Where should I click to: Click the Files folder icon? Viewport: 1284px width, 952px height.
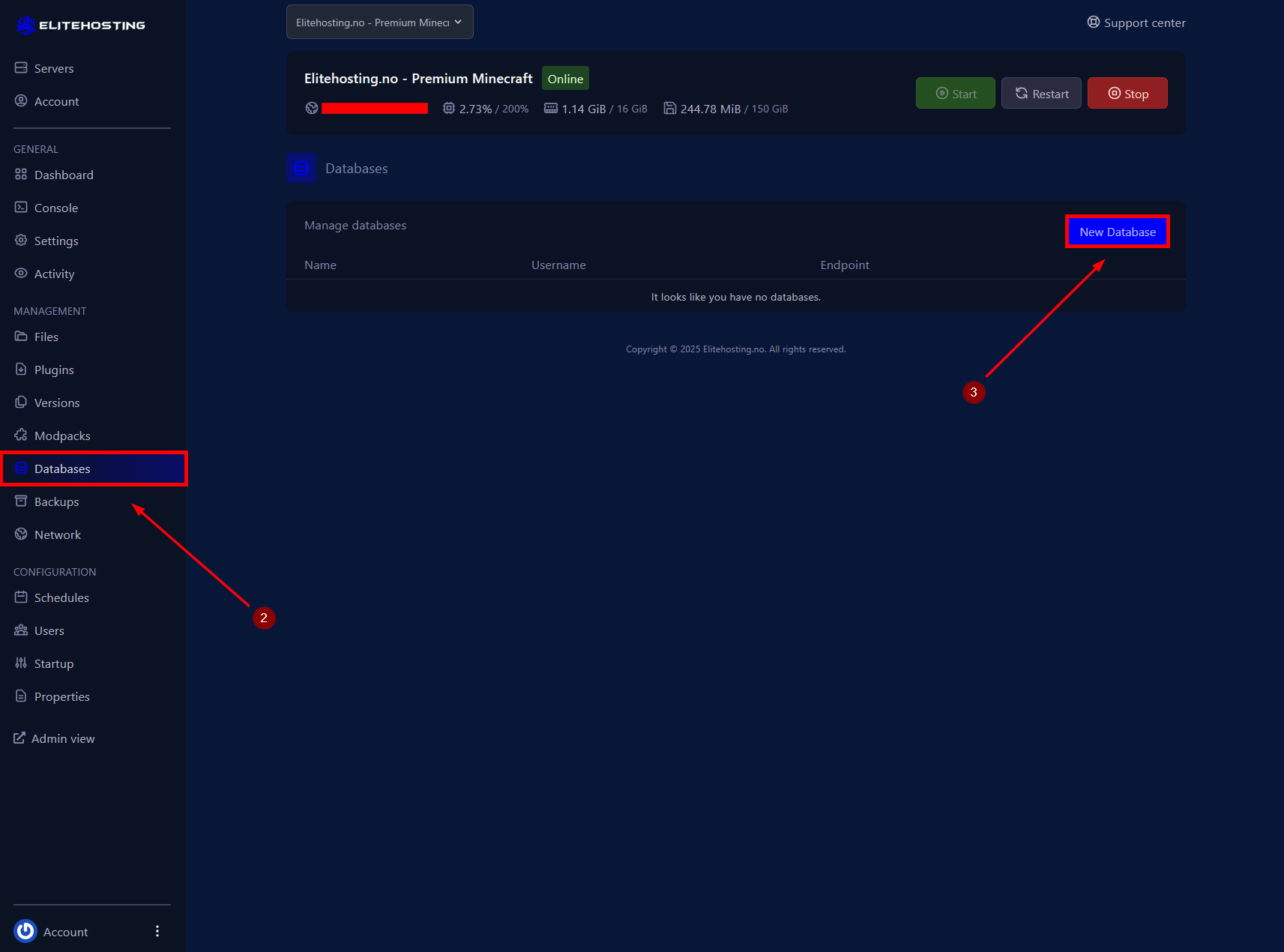coord(21,336)
